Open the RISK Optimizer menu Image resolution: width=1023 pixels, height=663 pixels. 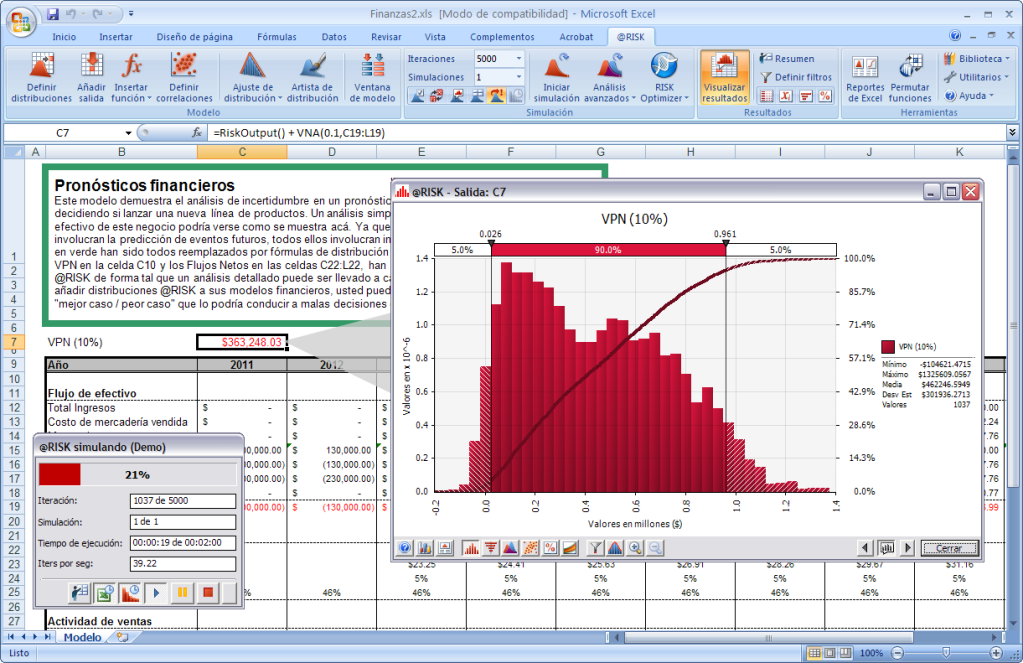point(664,78)
